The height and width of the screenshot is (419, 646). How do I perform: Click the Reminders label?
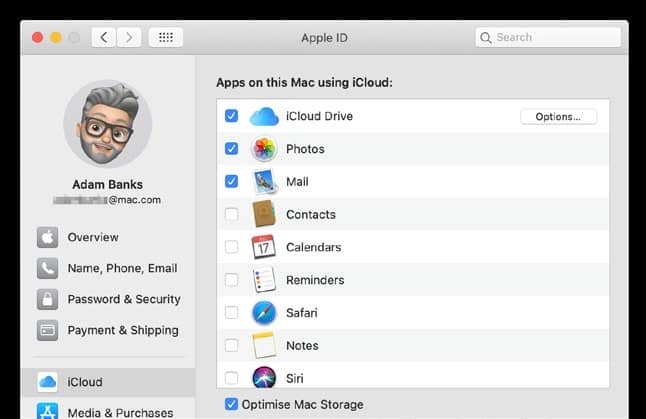tap(315, 280)
